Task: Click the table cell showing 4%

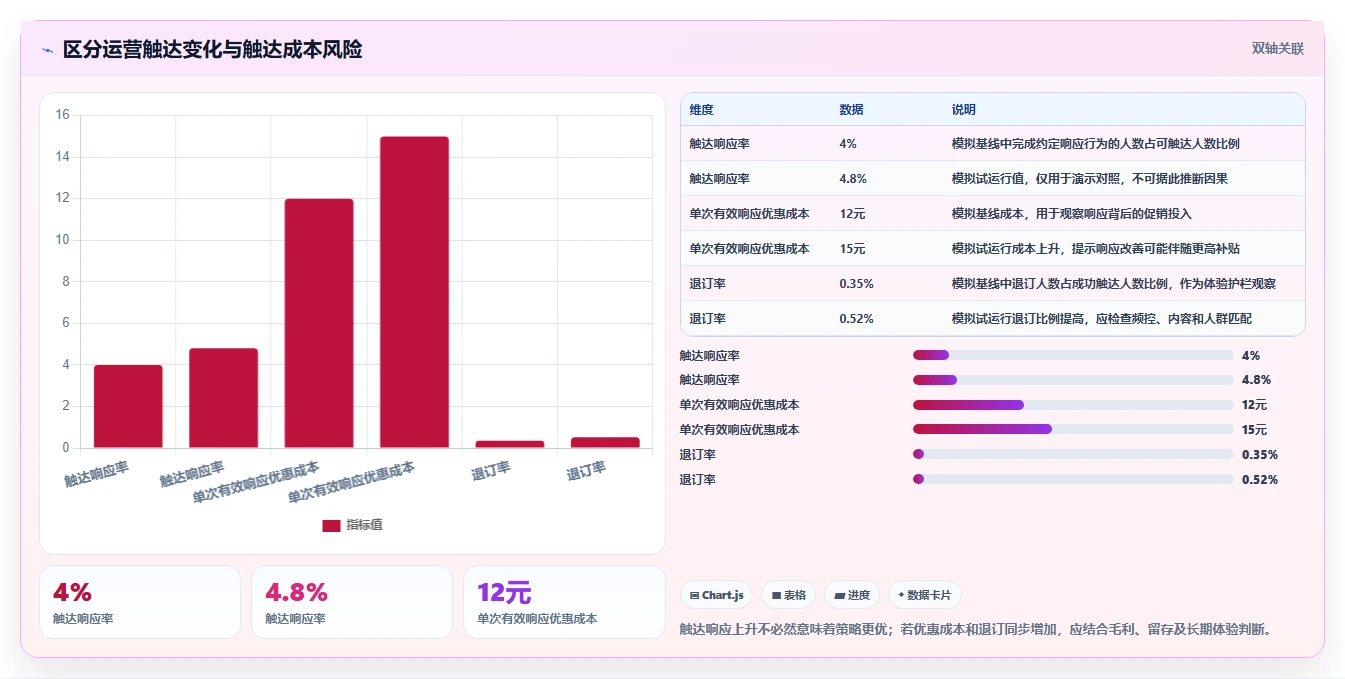Action: coord(848,144)
